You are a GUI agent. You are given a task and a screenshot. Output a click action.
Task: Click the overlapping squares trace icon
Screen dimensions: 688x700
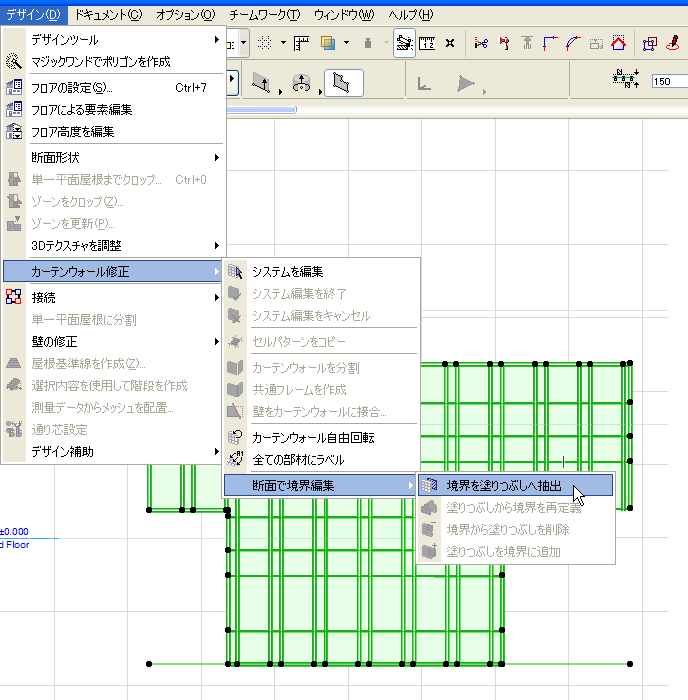328,43
